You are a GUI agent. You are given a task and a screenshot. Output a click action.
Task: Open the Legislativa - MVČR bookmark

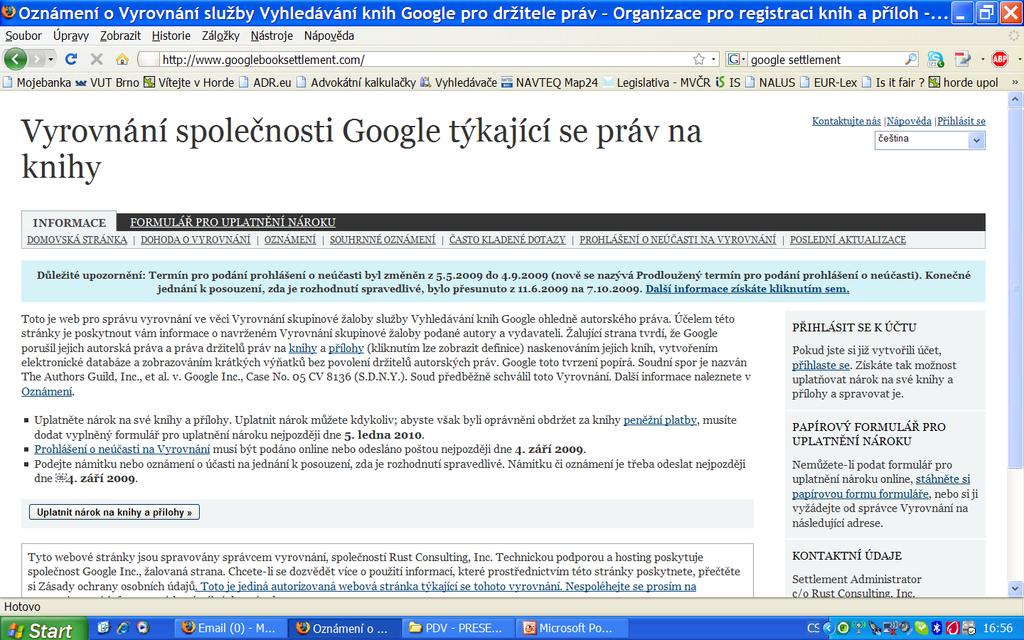(x=656, y=82)
